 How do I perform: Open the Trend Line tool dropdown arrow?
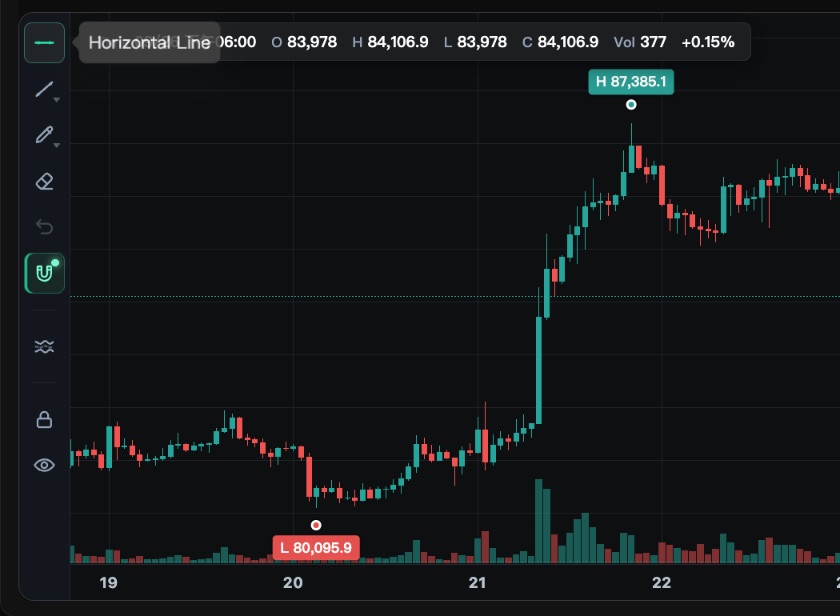tap(57, 100)
